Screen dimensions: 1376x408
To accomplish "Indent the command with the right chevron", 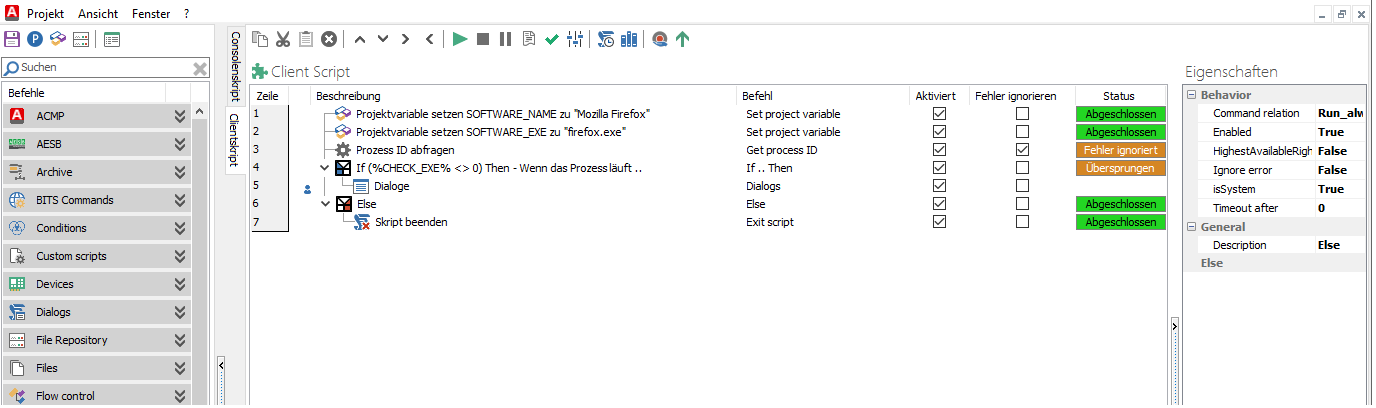I will tap(405, 39).
